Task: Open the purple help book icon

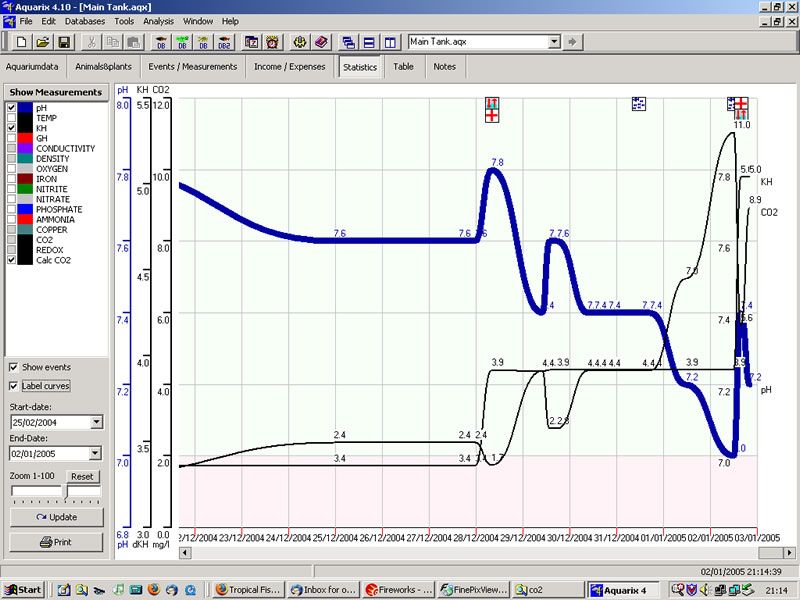Action: click(x=321, y=42)
